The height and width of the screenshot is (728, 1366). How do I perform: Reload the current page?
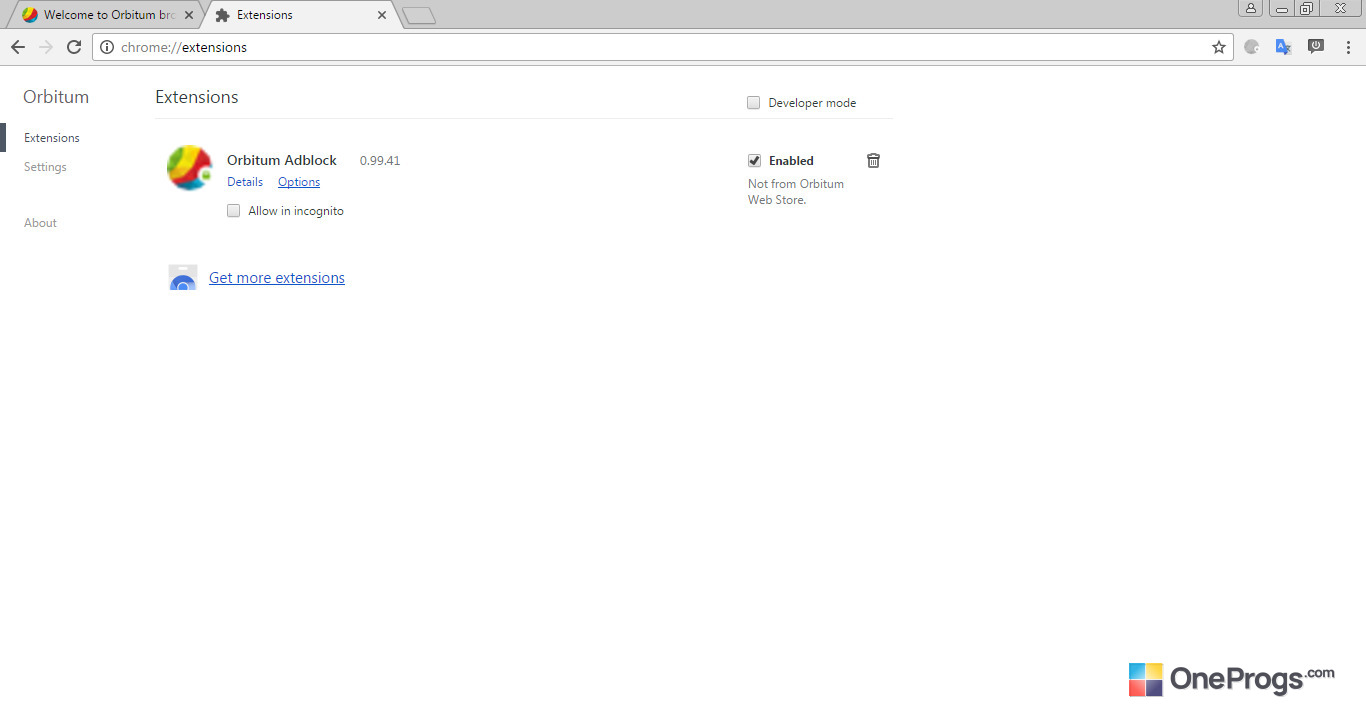pos(74,47)
